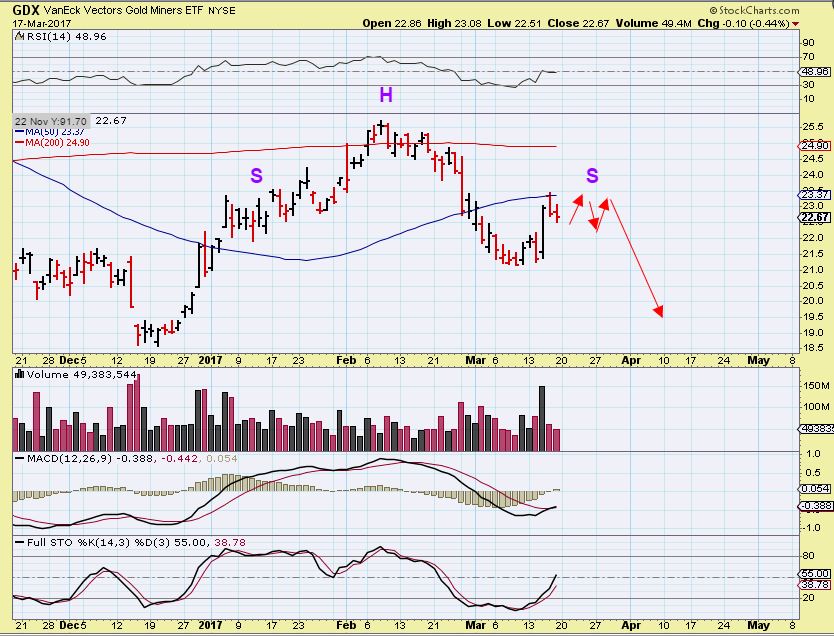Click the MACD(12,26,9) indicator label
The image size is (834, 636).
tap(69, 458)
